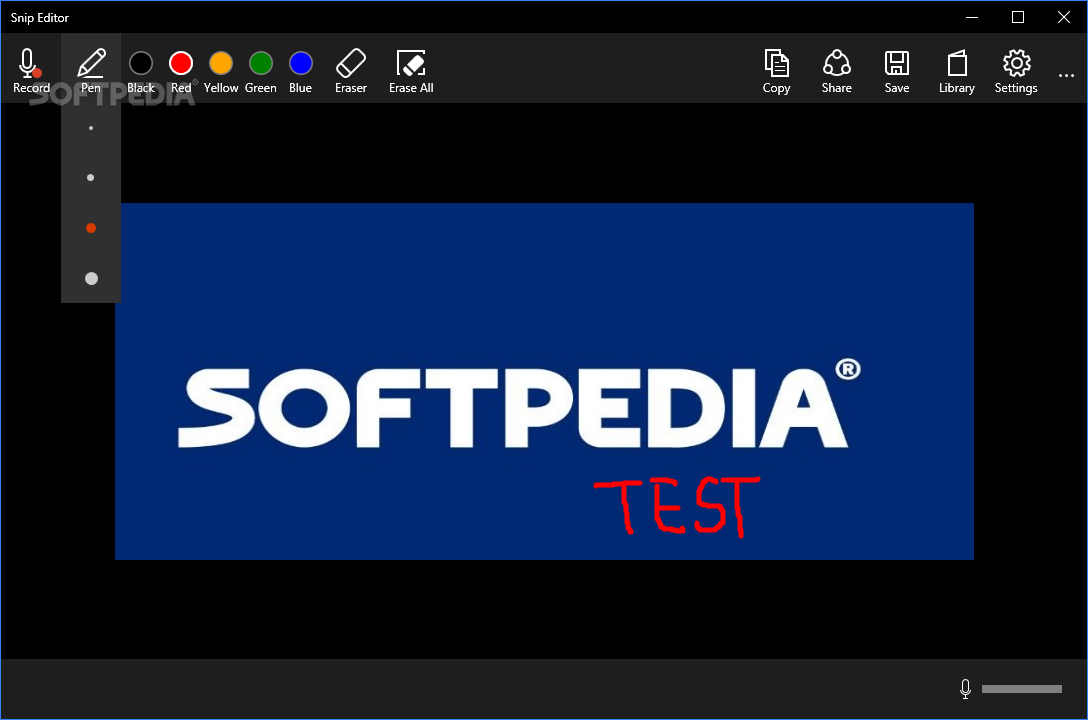This screenshot has width=1088, height=720.
Task: Maximize the Snip Editor window
Action: (x=1018, y=17)
